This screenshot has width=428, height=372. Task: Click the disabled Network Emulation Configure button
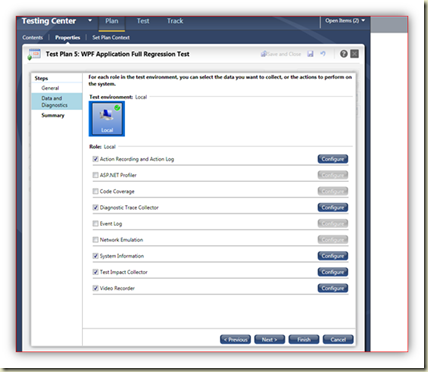[333, 240]
